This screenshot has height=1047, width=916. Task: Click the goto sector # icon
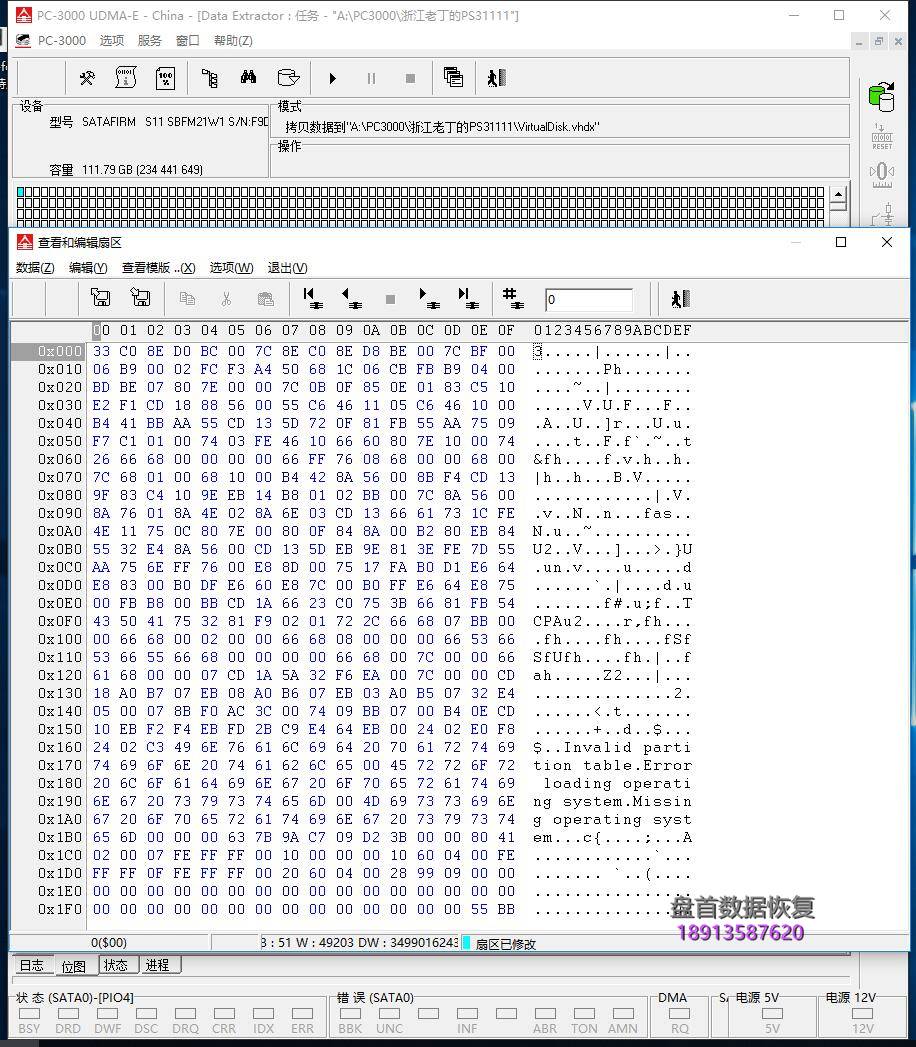click(x=511, y=298)
